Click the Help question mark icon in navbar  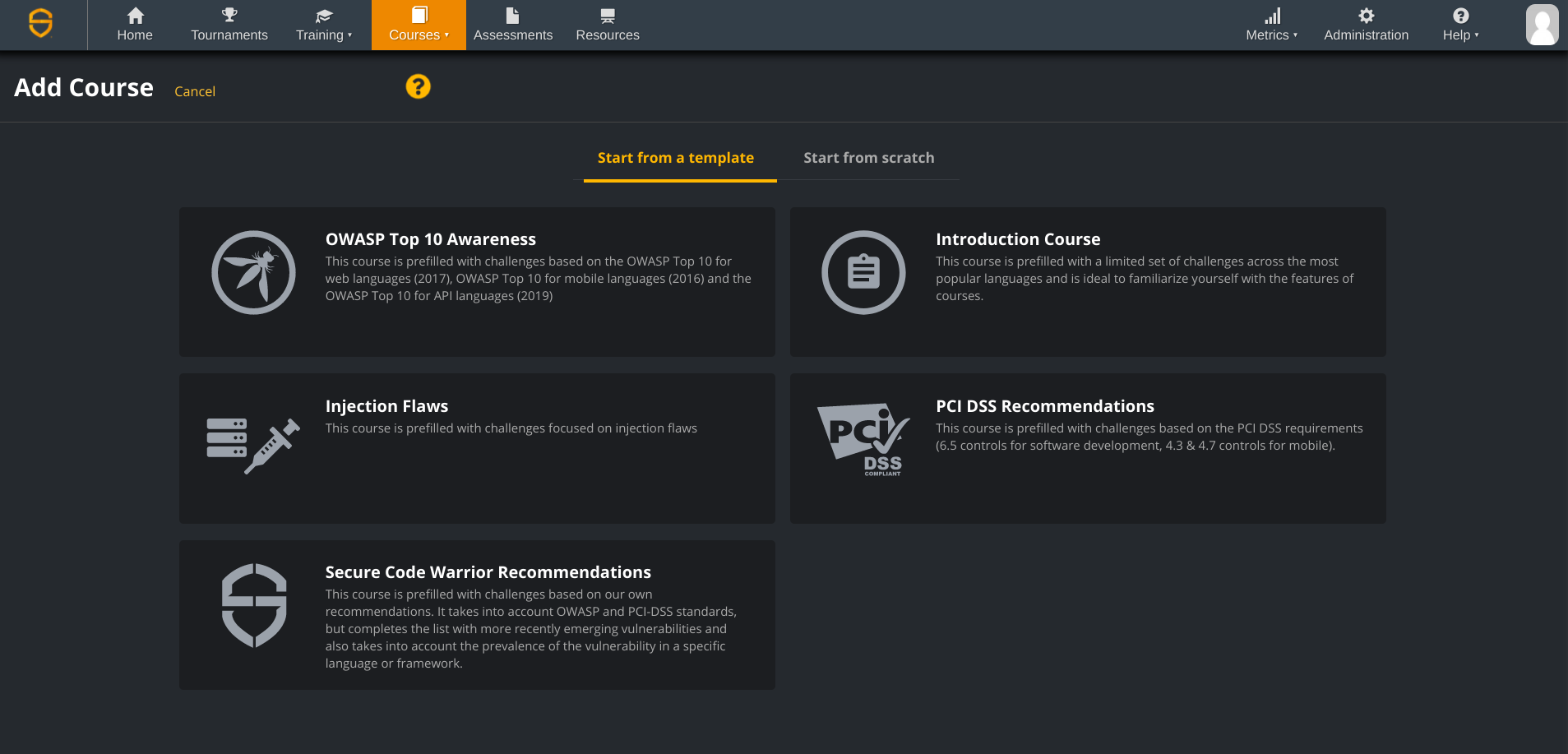point(1461,15)
